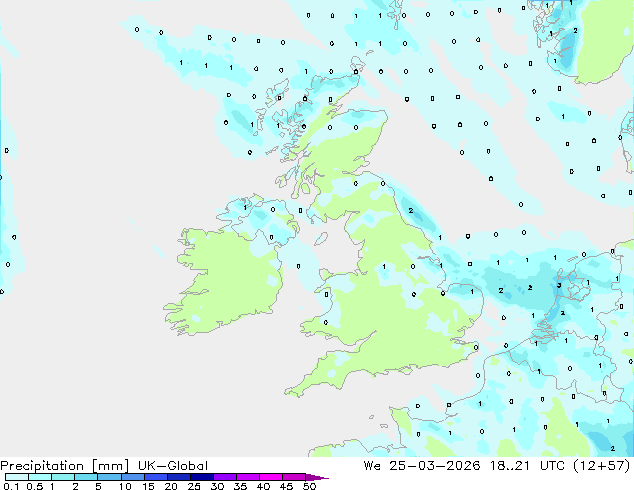634x490 pixels.
Task: Click the Isle of Man outline in the Irish Sea
Action: pyautogui.click(x=321, y=239)
